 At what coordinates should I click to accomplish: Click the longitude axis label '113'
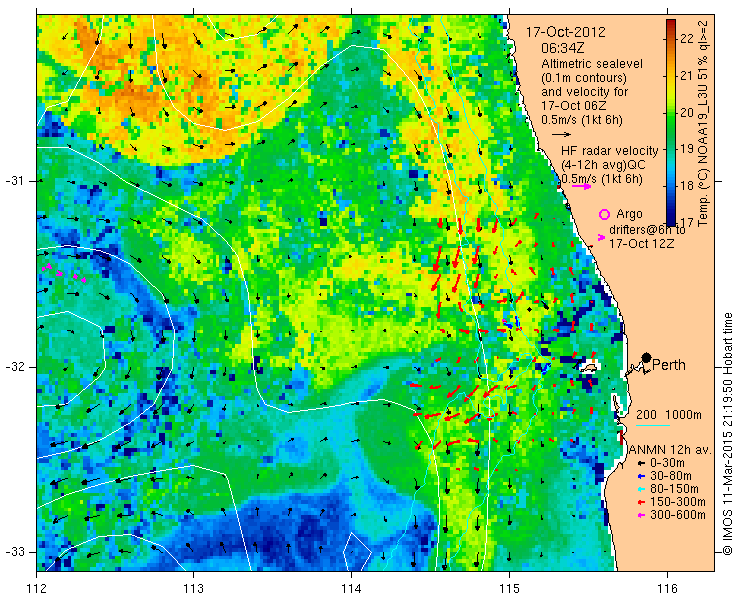click(x=193, y=589)
